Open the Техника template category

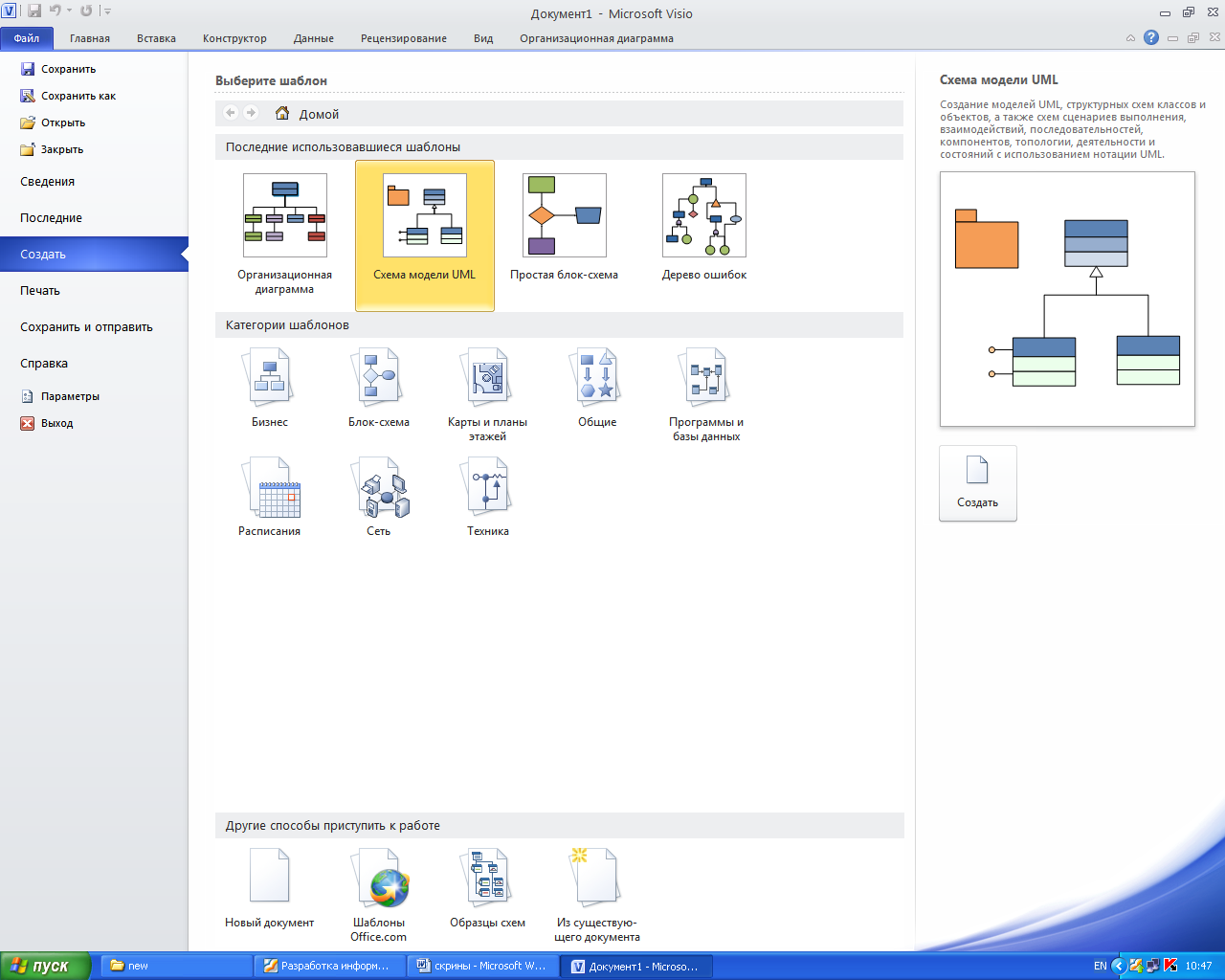(488, 497)
